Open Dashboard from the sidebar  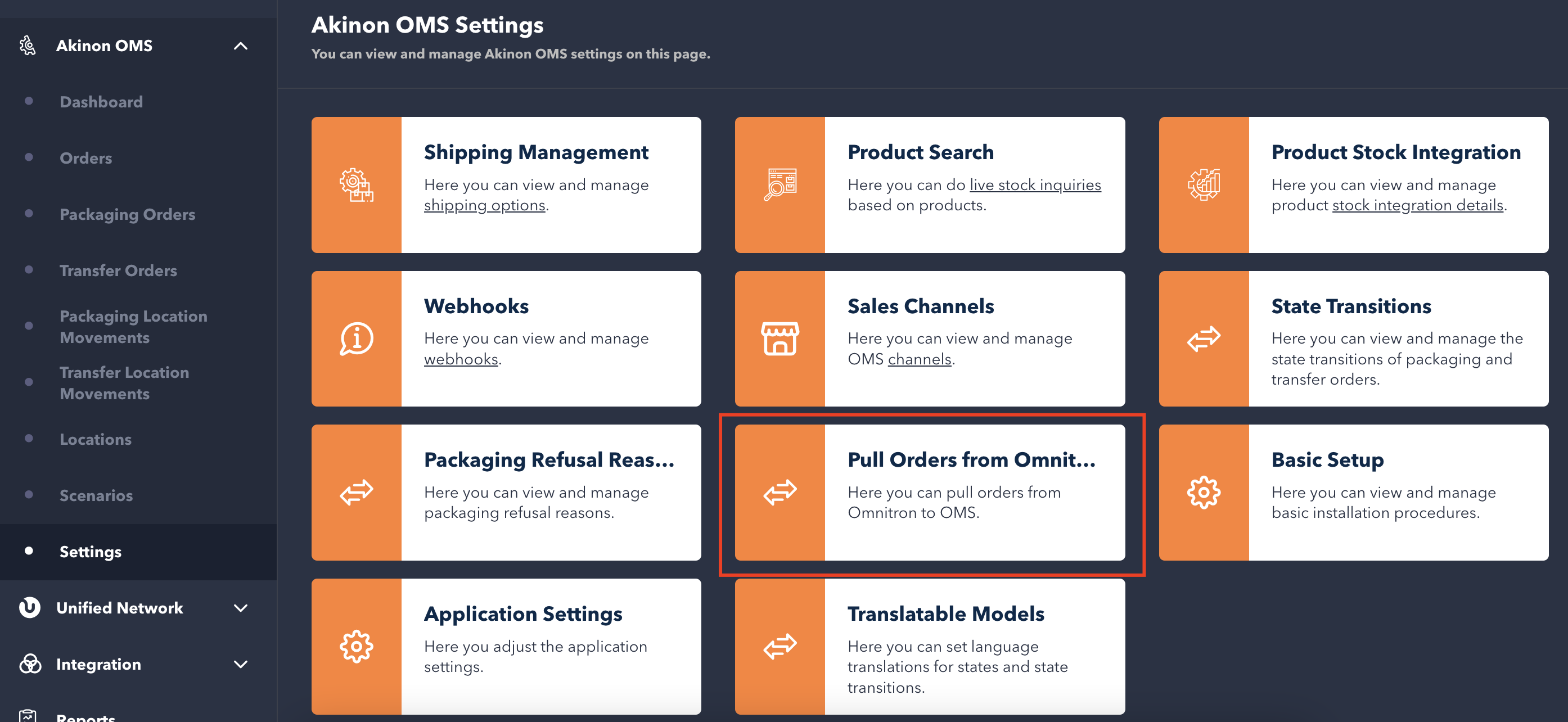pos(101,102)
